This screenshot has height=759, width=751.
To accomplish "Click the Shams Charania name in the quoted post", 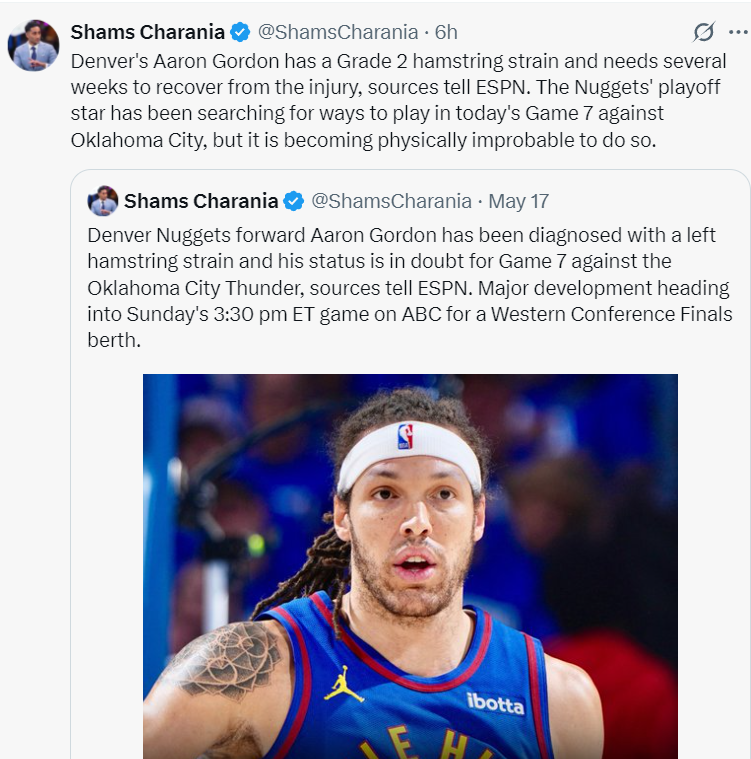I will pos(201,201).
